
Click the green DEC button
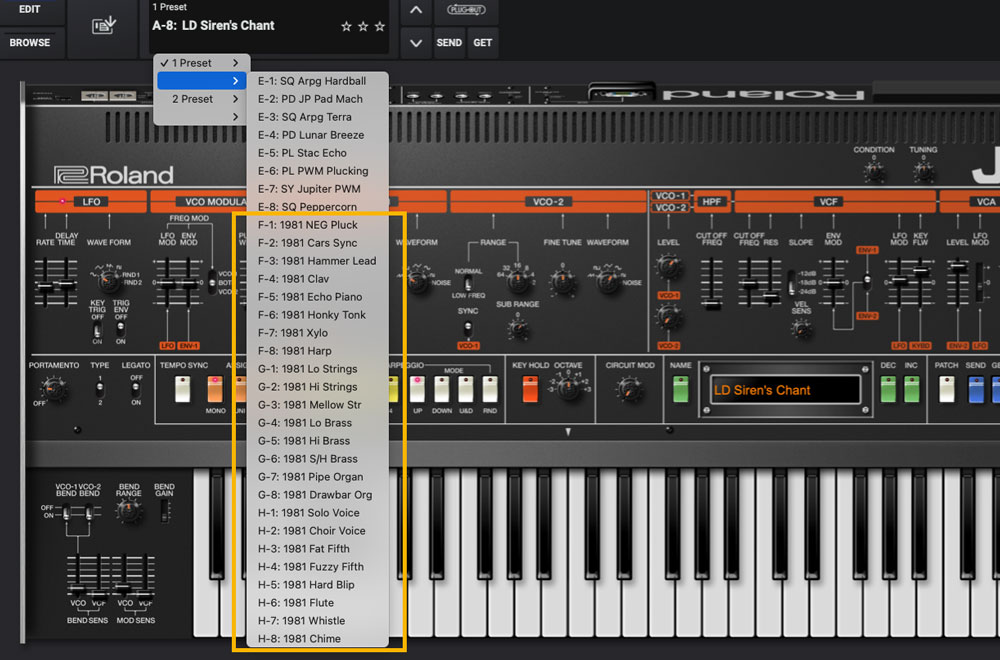click(x=888, y=389)
